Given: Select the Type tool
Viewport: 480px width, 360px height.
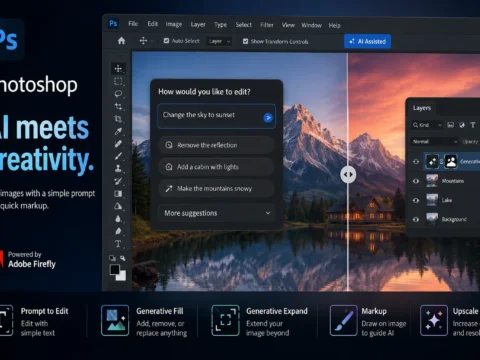Looking at the screenshot, I should click(118, 244).
